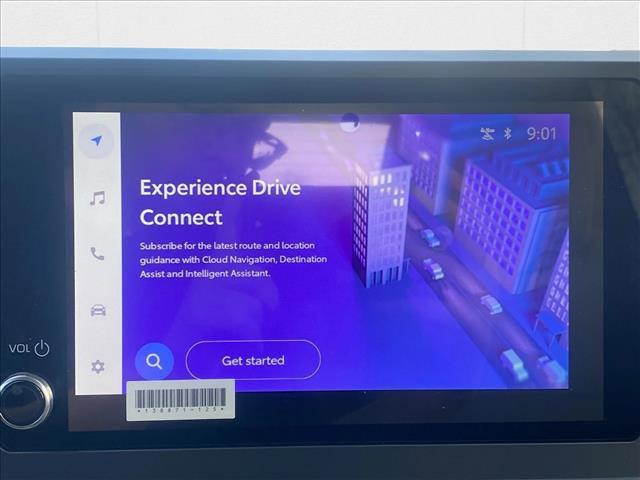The width and height of the screenshot is (640, 480).
Task: Open the Music note audio menu
Action: click(x=97, y=198)
